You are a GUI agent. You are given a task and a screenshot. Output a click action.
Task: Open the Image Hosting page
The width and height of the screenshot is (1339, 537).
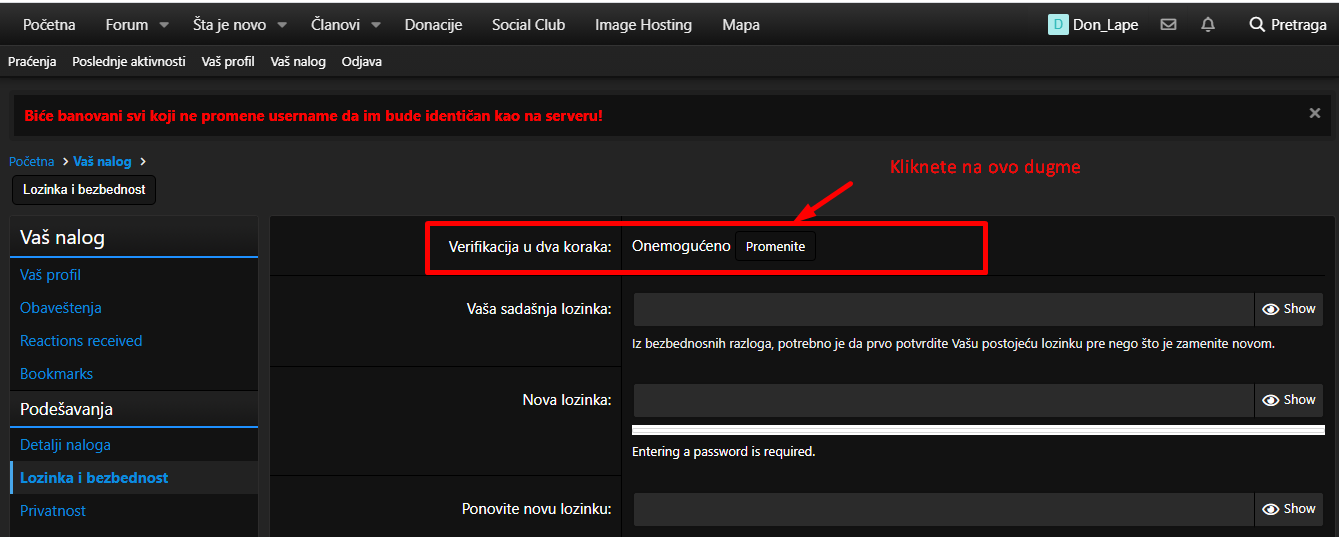pos(643,25)
